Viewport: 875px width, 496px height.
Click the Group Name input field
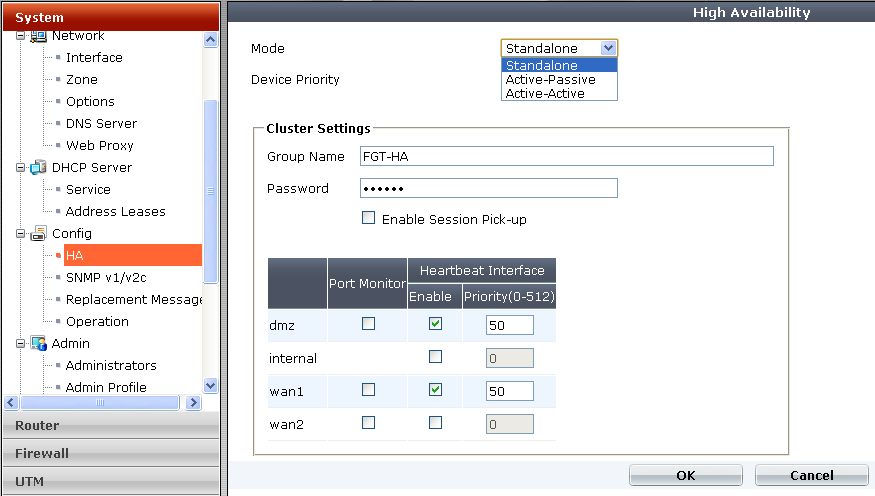pyautogui.click(x=567, y=156)
